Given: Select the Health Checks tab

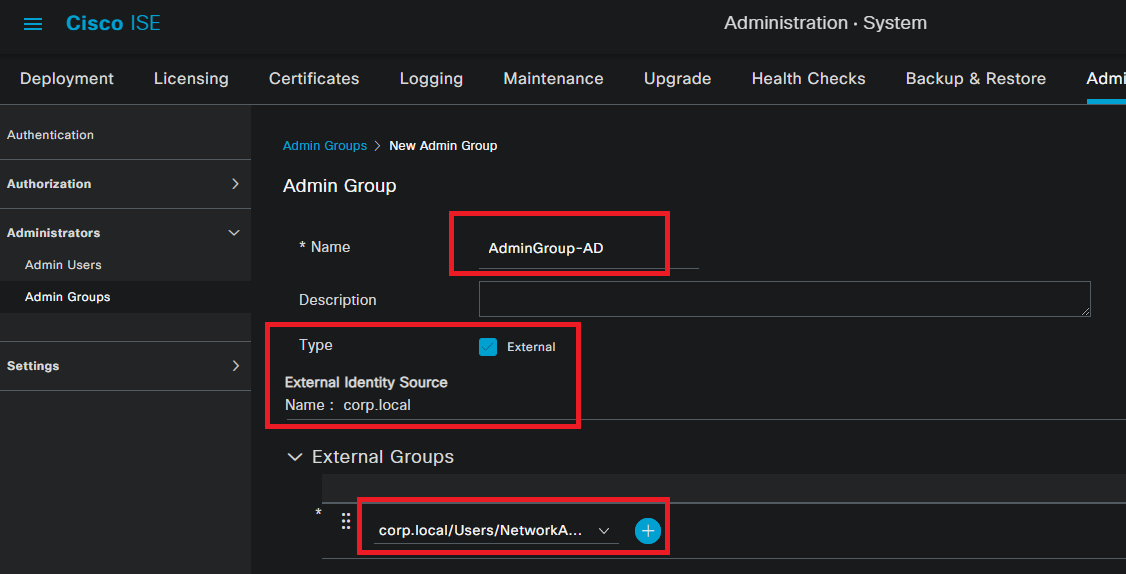Looking at the screenshot, I should click(x=809, y=78).
